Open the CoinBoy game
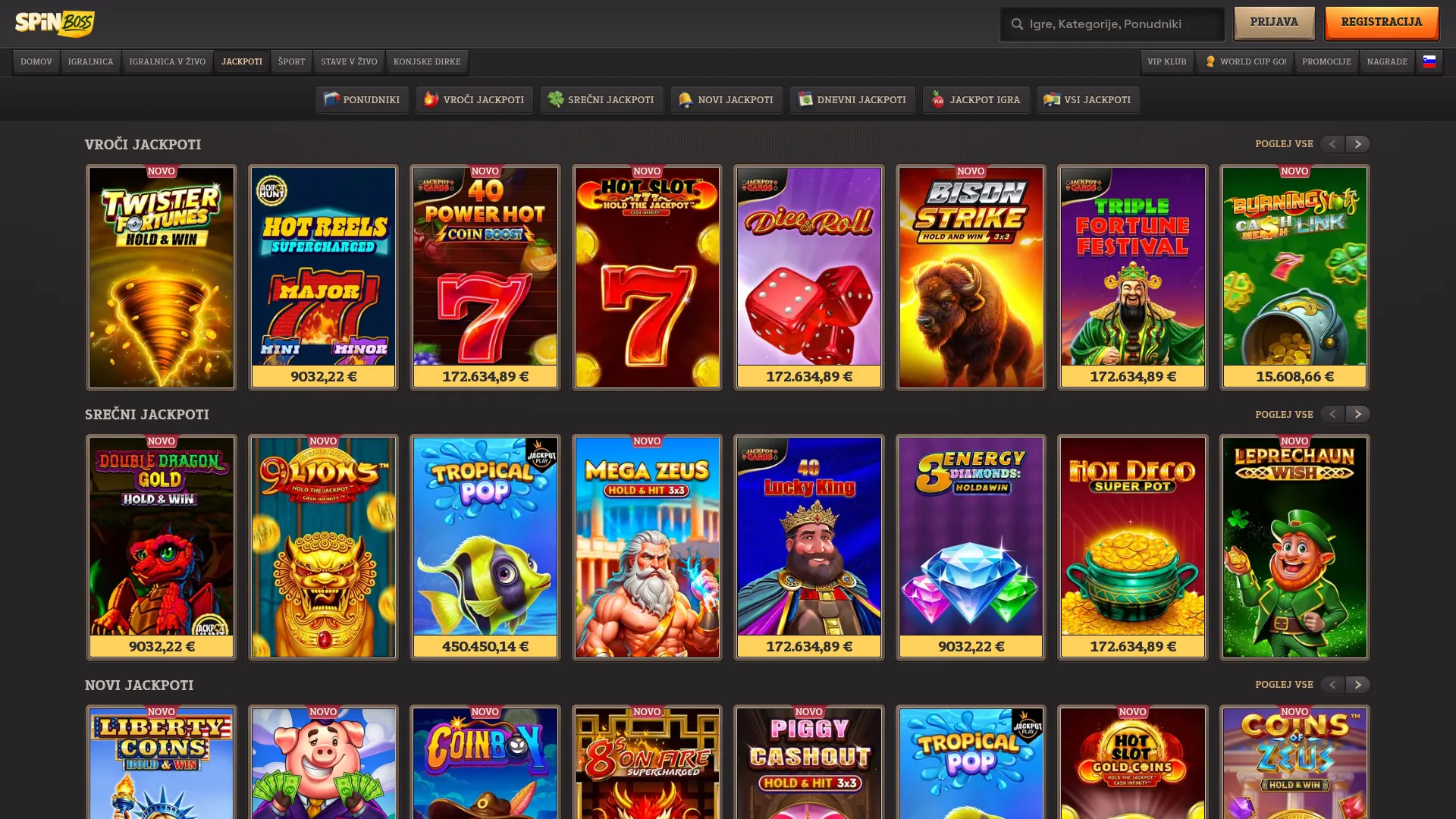Image resolution: width=1456 pixels, height=819 pixels. click(x=485, y=763)
